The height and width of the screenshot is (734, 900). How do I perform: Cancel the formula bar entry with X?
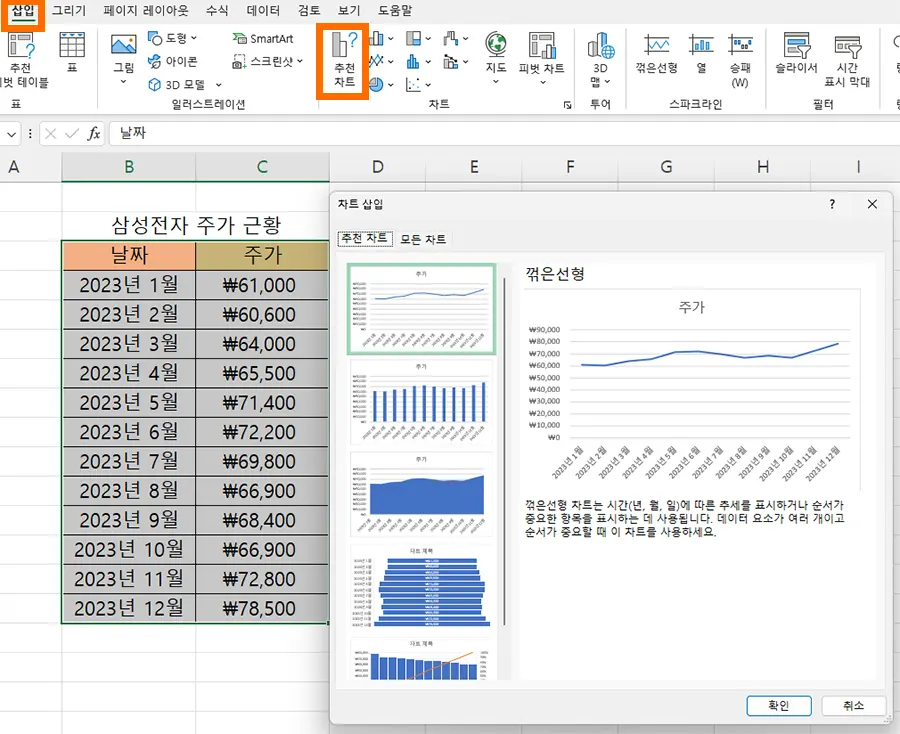[51, 134]
